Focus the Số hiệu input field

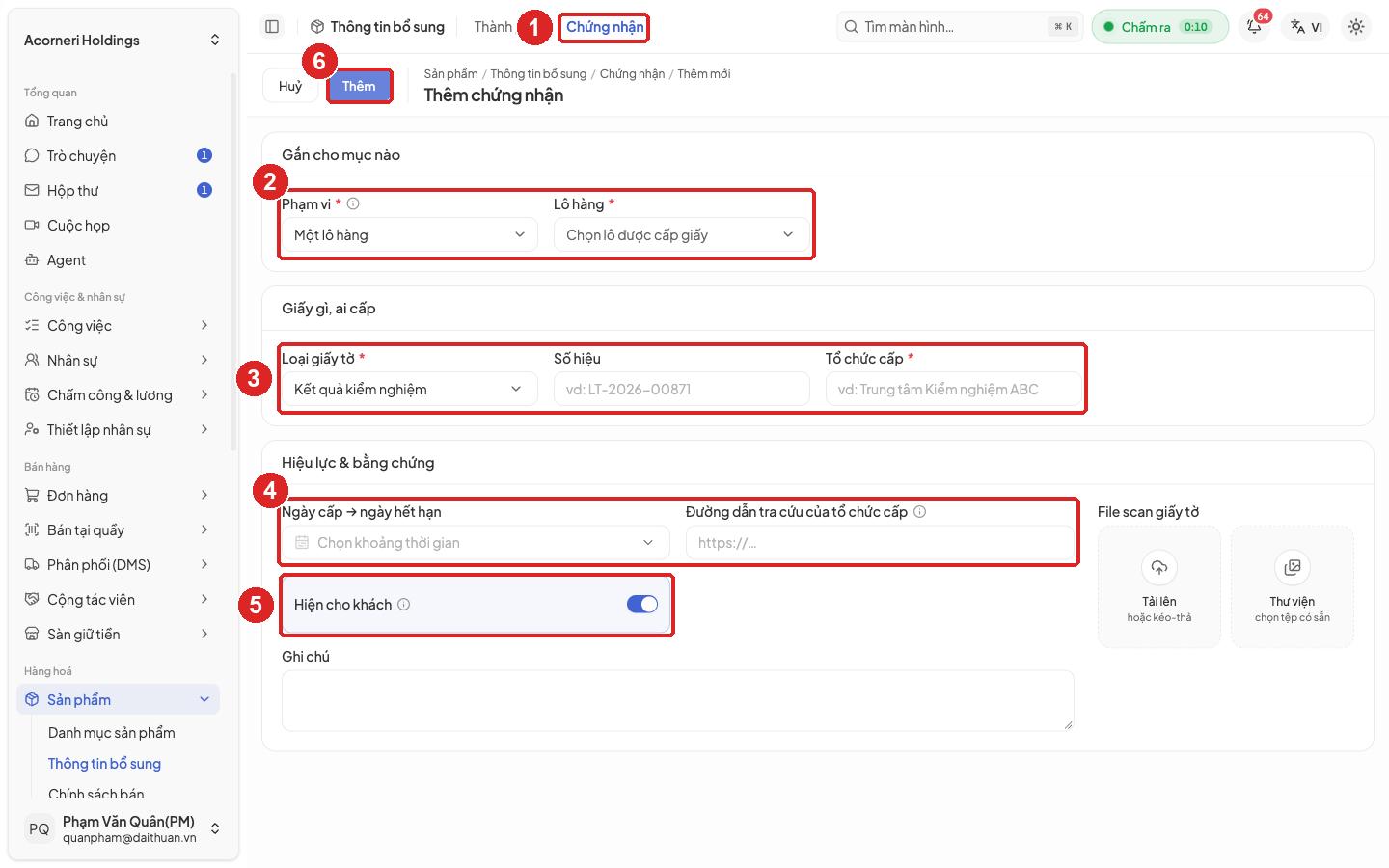click(x=682, y=390)
